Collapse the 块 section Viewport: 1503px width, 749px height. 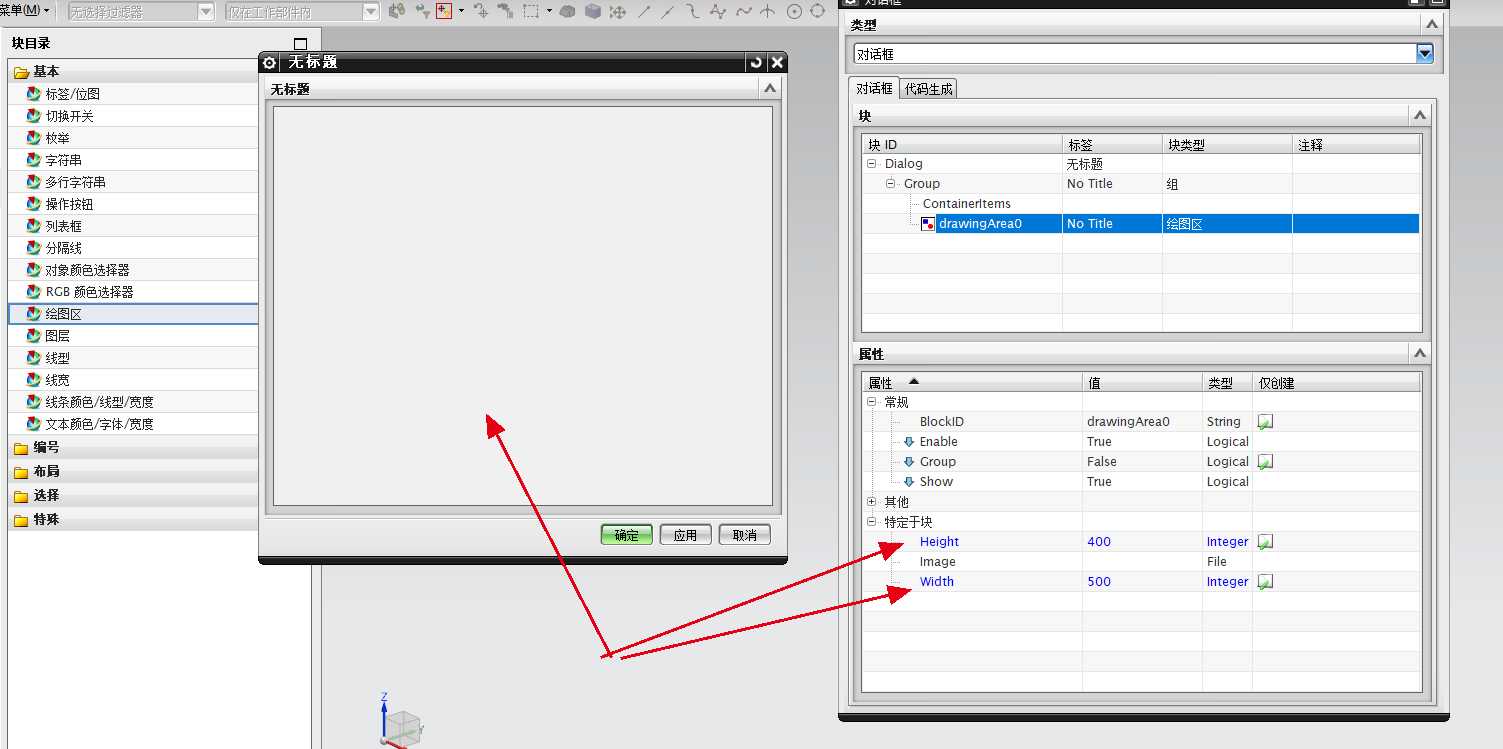click(1420, 116)
